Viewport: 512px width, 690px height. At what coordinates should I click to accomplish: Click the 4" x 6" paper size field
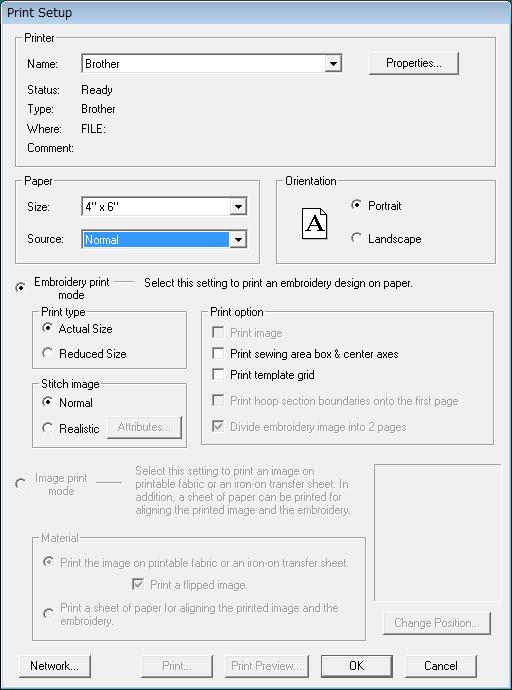pyautogui.click(x=156, y=206)
